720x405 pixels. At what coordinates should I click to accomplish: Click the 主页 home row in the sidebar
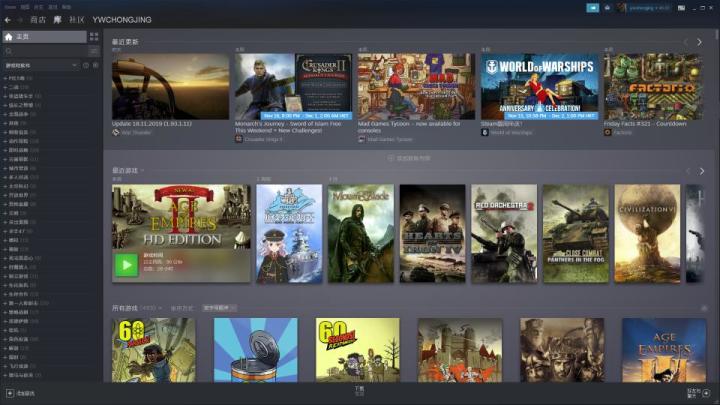click(45, 37)
